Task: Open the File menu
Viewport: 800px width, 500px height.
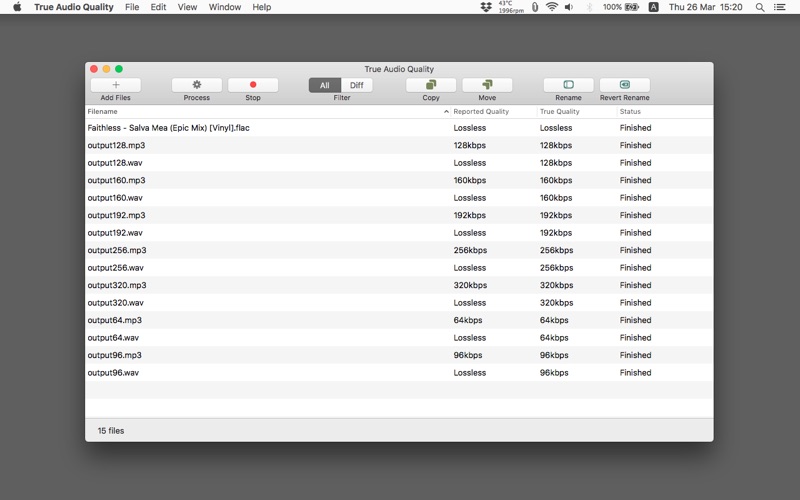Action: coord(132,7)
